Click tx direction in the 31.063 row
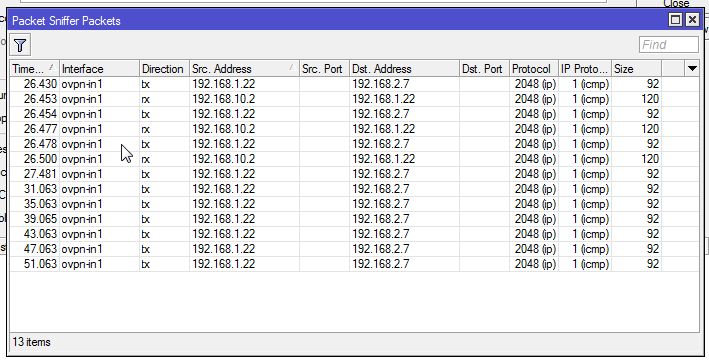Viewport: 709px width, 362px height. click(146, 189)
